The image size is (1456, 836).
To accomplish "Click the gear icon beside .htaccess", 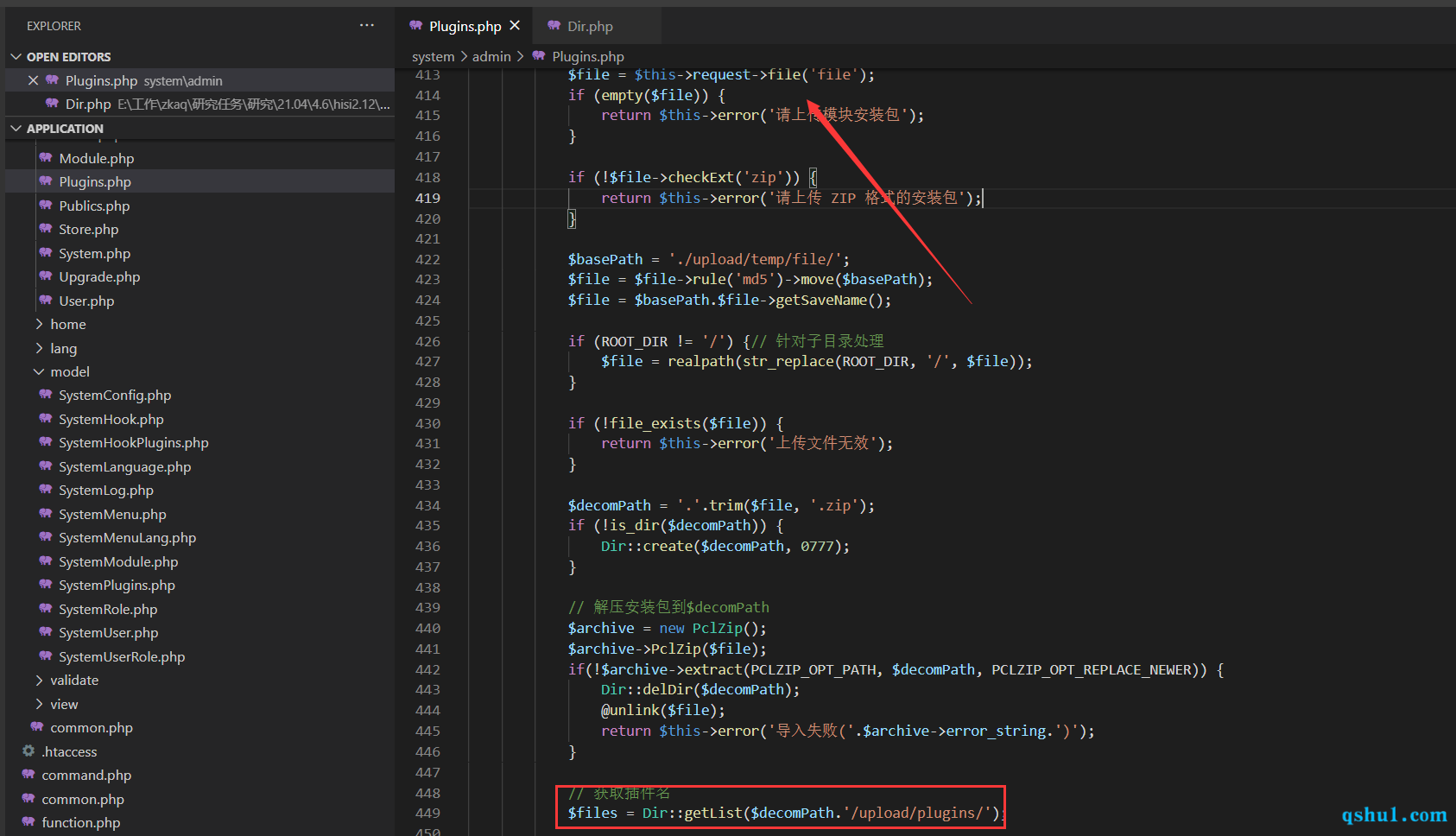I will pyautogui.click(x=28, y=751).
